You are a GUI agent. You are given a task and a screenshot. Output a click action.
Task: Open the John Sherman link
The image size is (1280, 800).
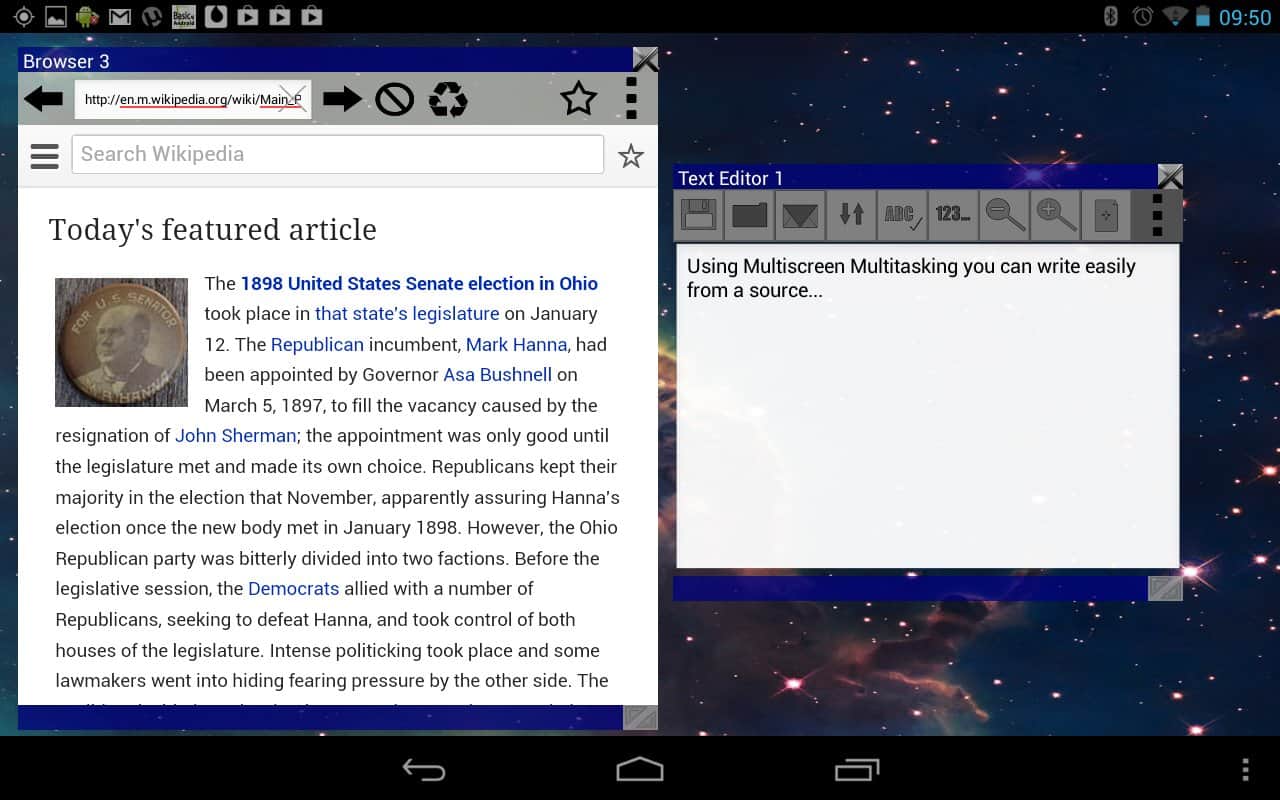coord(235,436)
